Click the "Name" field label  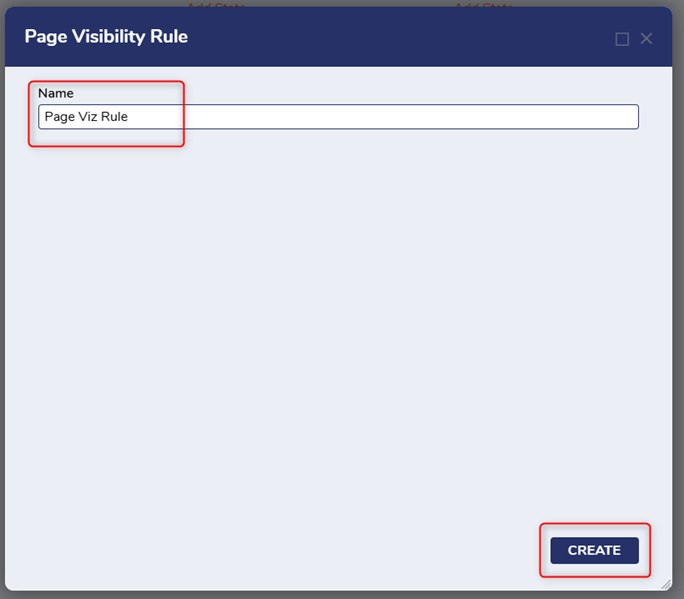[x=56, y=93]
